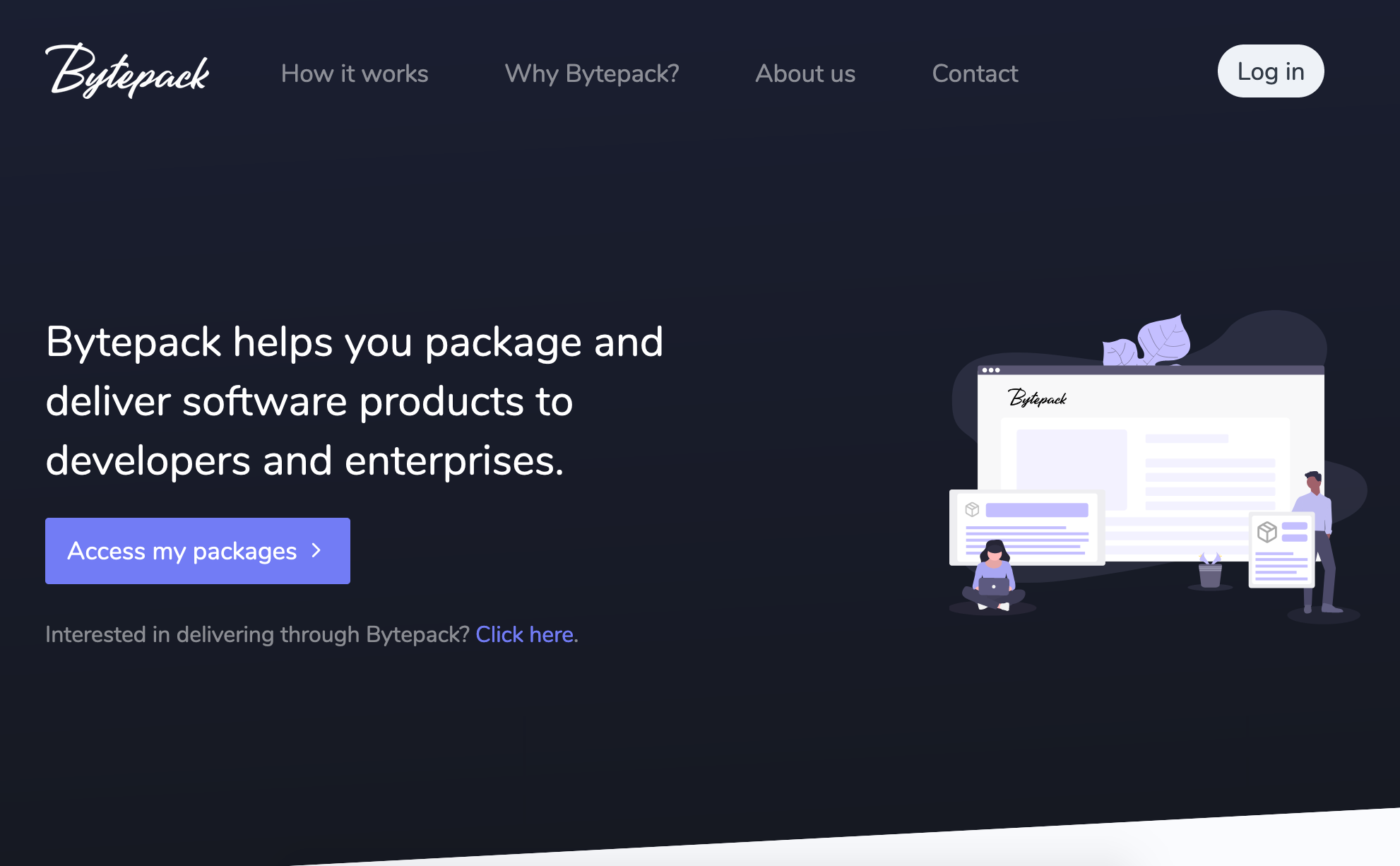The width and height of the screenshot is (1400, 866).
Task: Open the About us page
Action: [805, 73]
